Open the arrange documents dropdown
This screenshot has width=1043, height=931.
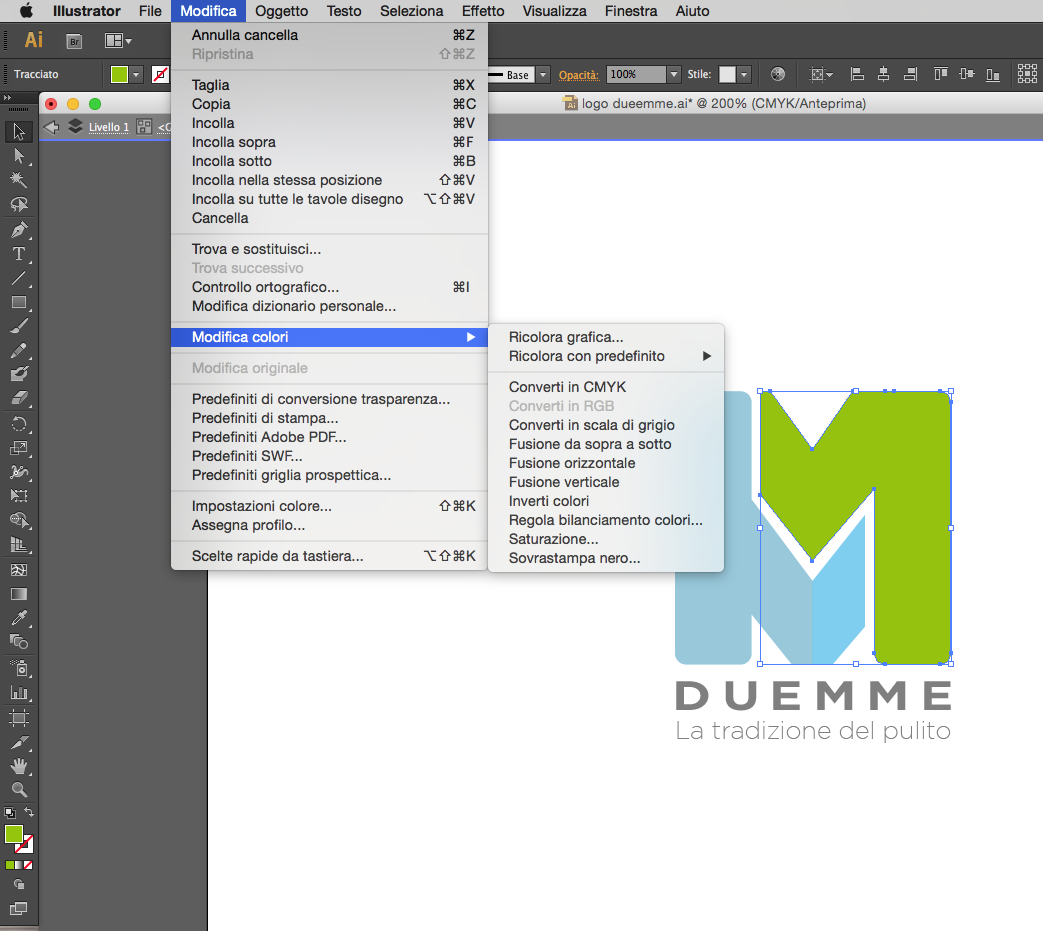pyautogui.click(x=118, y=41)
